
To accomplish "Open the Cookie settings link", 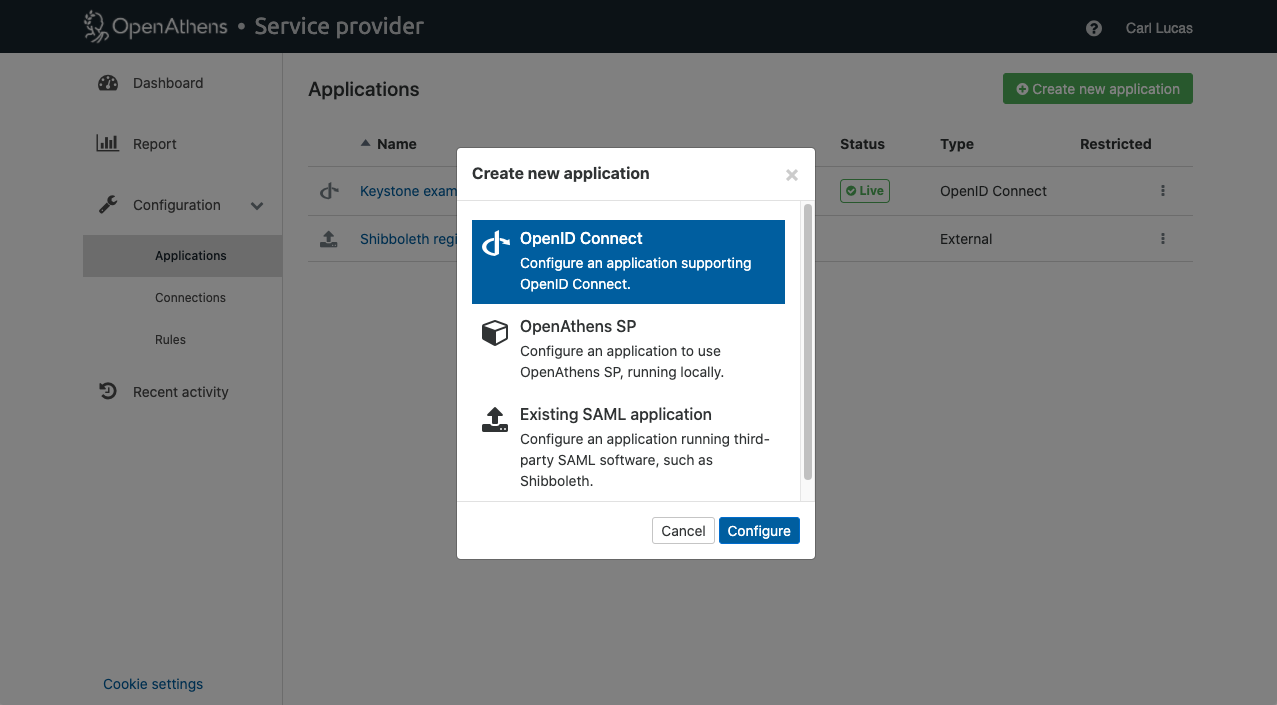I will pyautogui.click(x=153, y=684).
